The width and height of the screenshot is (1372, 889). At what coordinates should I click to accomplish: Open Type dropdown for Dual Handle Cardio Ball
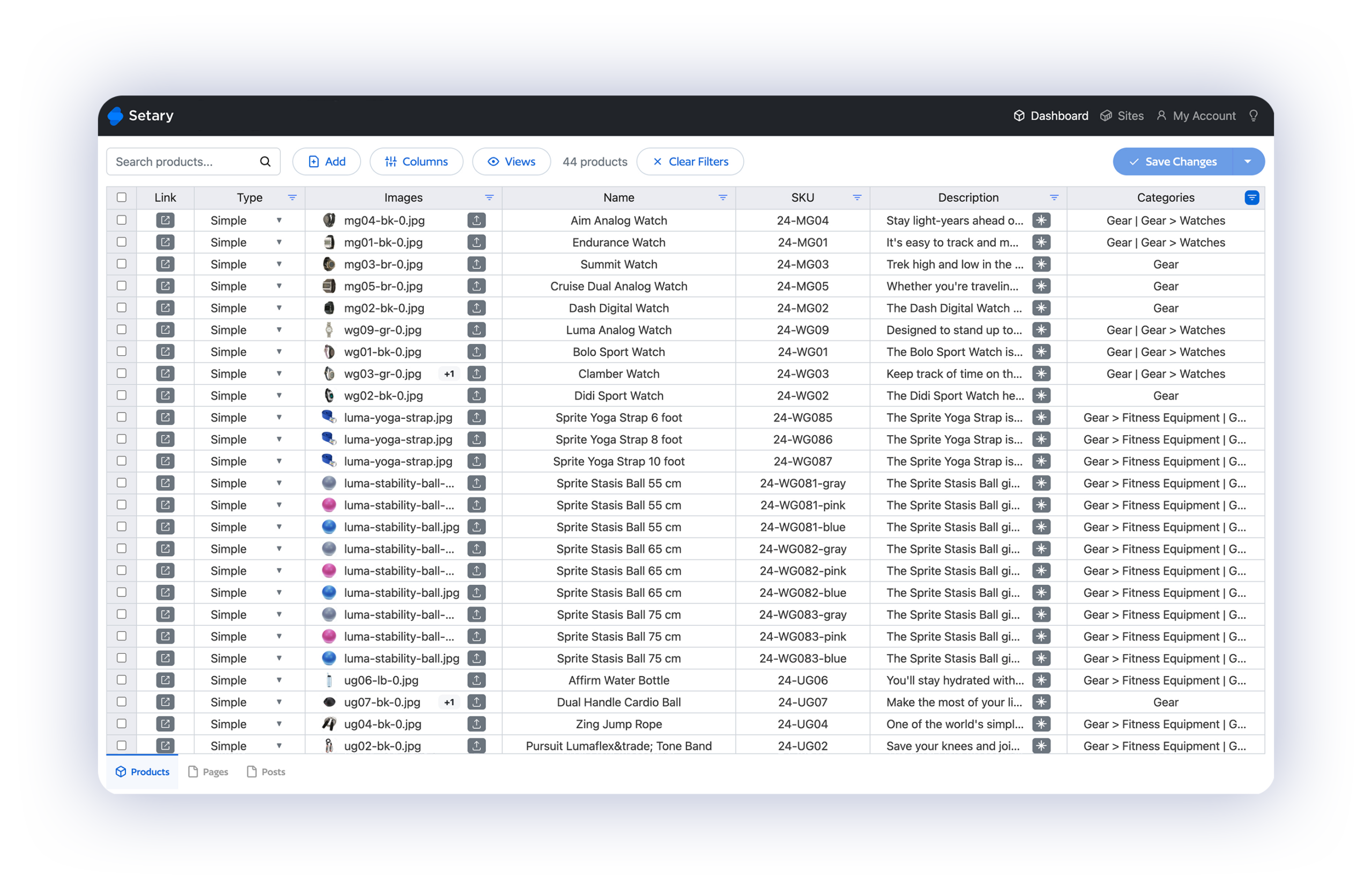coord(279,701)
